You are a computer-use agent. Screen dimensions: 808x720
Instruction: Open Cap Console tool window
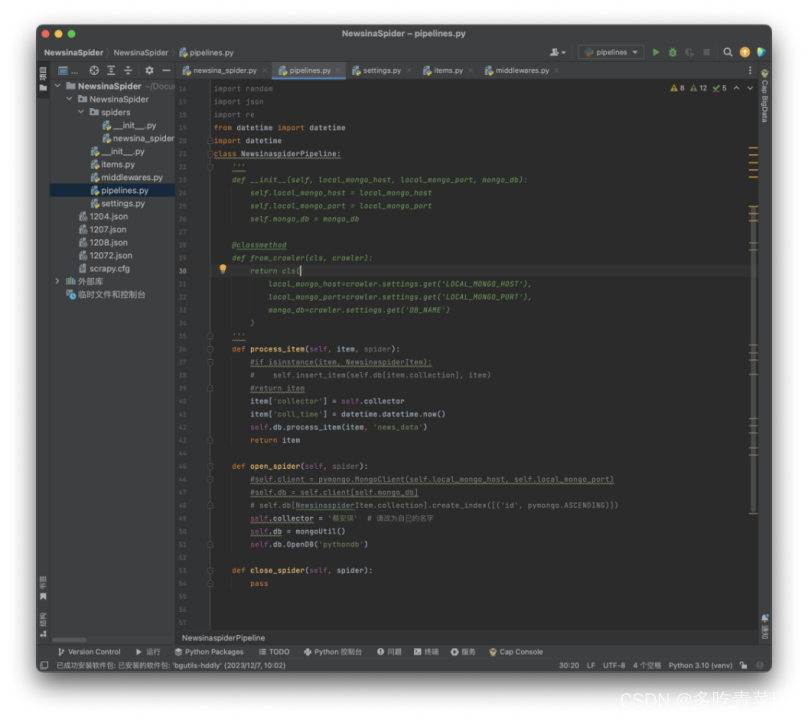[516, 651]
